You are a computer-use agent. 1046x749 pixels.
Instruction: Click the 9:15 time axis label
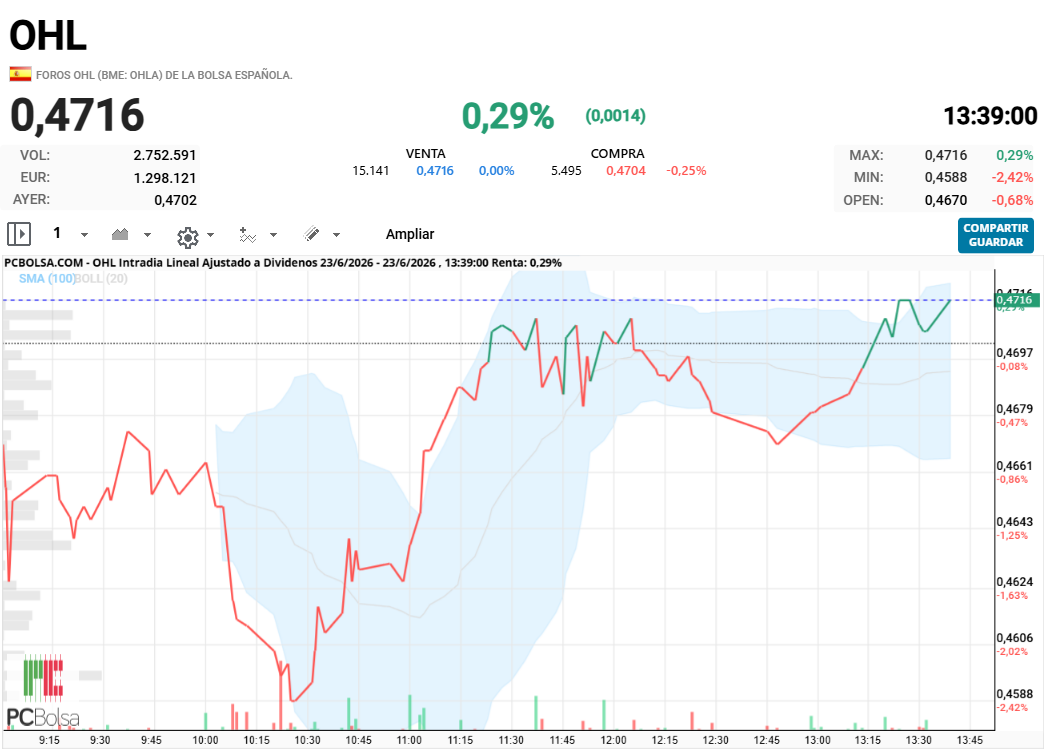click(x=49, y=740)
